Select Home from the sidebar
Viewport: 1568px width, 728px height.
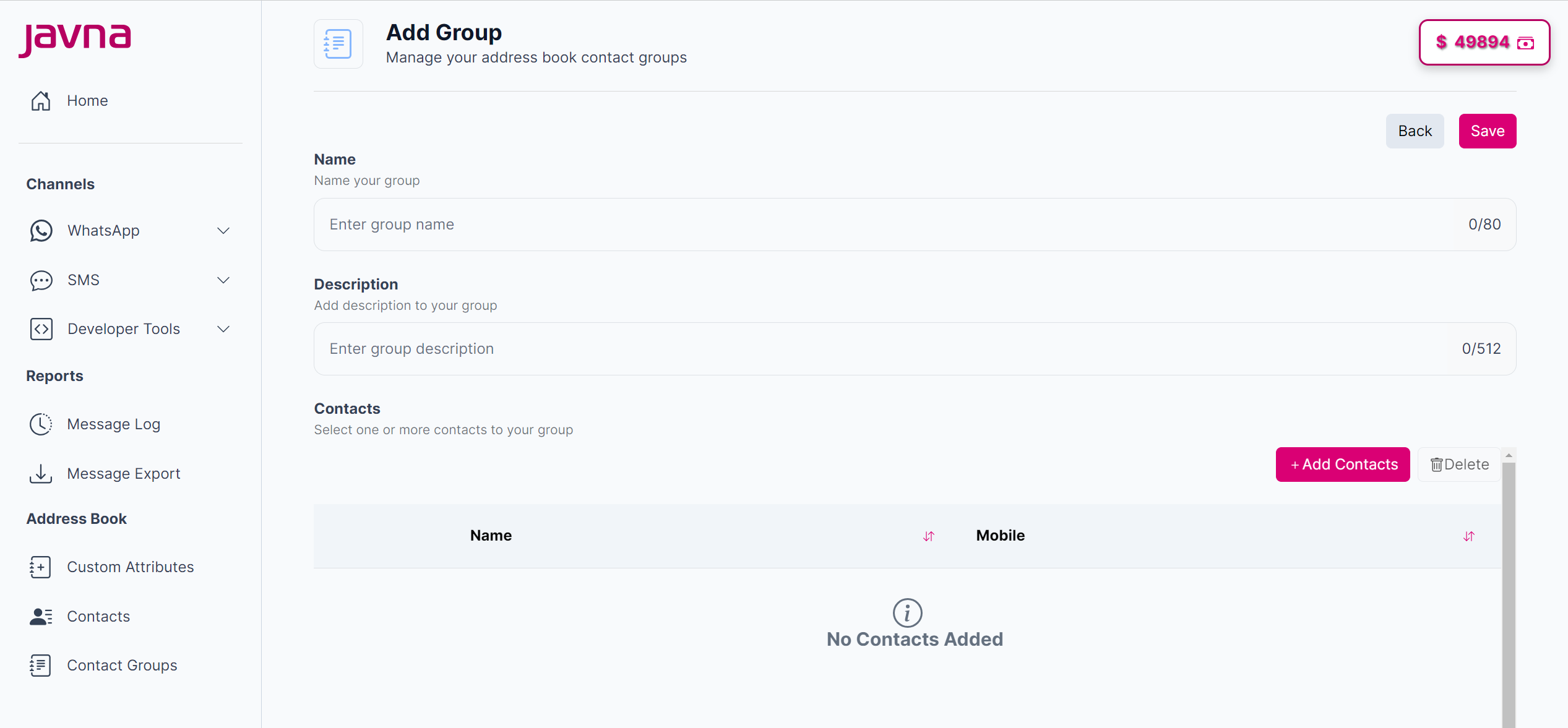pos(87,100)
